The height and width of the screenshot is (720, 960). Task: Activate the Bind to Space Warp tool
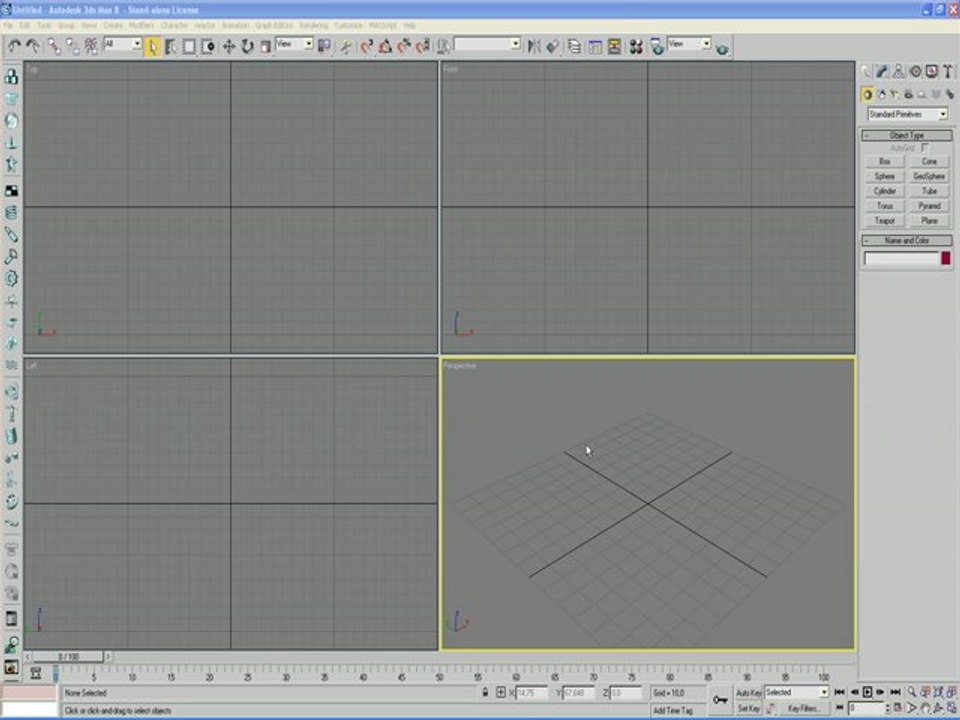click(91, 47)
